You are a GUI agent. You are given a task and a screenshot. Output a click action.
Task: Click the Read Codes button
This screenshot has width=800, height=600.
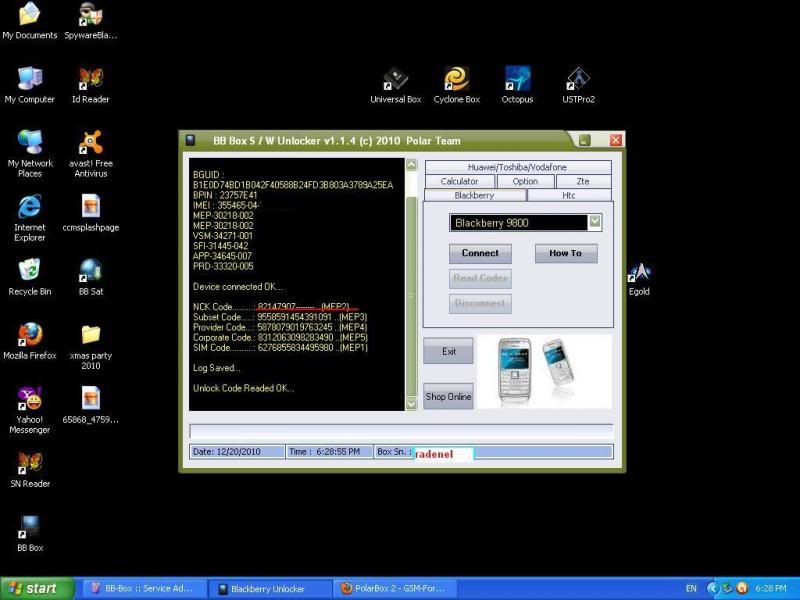pyautogui.click(x=480, y=278)
